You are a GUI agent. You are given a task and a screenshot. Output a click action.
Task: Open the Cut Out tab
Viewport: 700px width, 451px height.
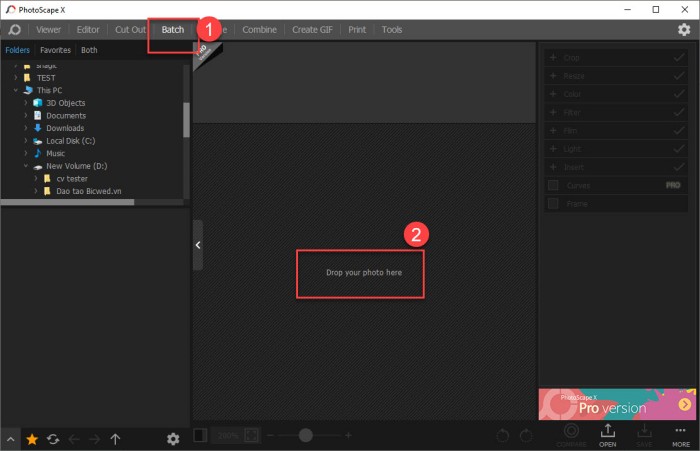[x=130, y=30]
